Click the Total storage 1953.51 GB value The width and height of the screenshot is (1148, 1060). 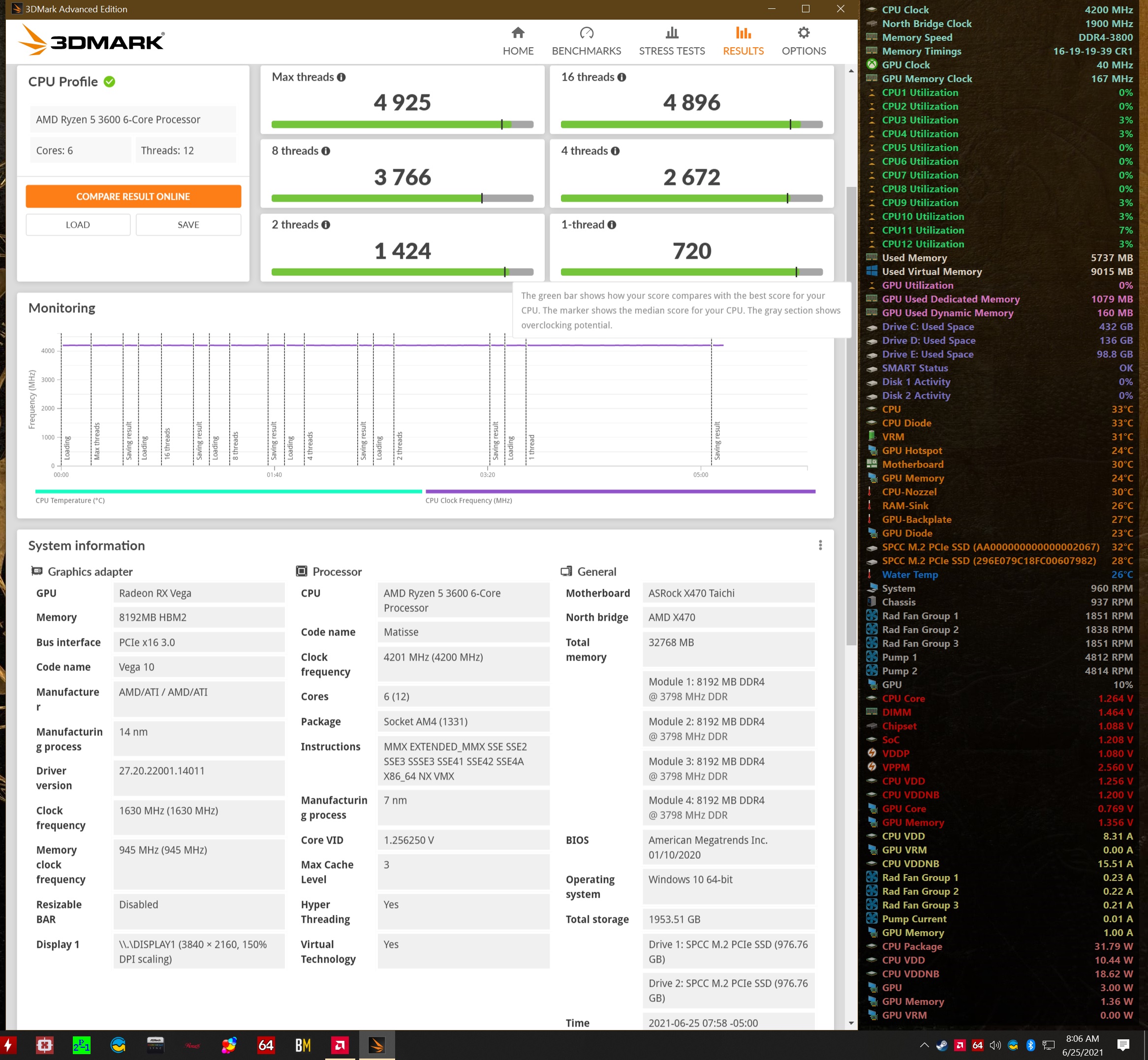pos(728,919)
